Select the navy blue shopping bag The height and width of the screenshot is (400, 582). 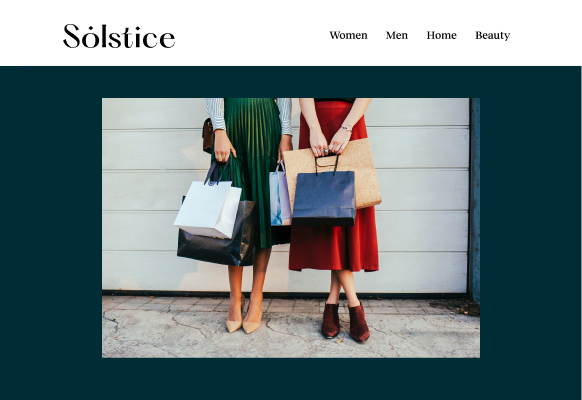[324, 198]
